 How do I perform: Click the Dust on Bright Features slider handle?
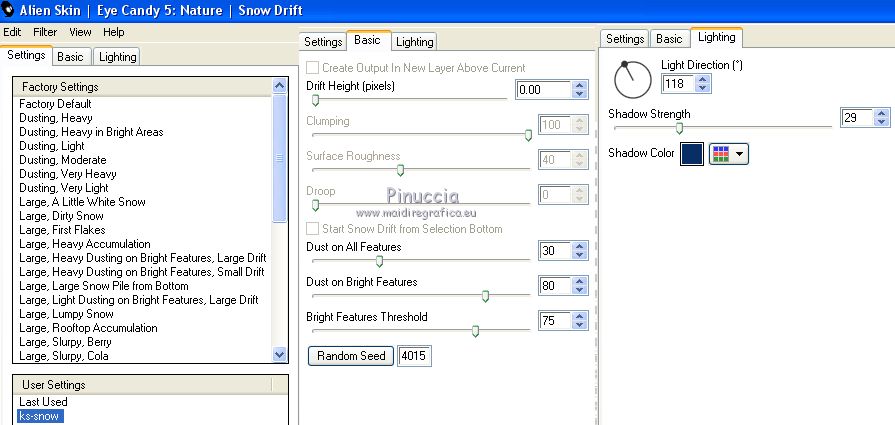point(485,297)
